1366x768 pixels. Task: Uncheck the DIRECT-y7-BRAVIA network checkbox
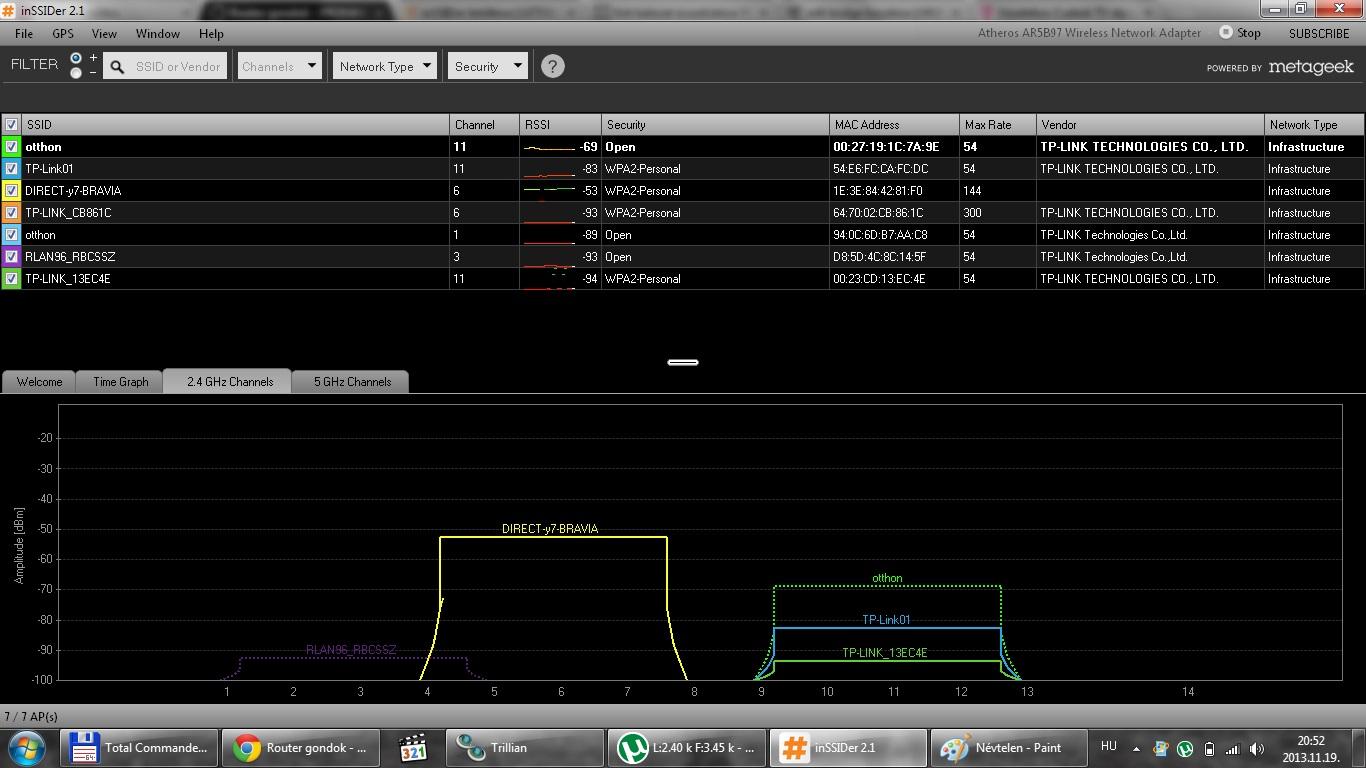[x=11, y=191]
